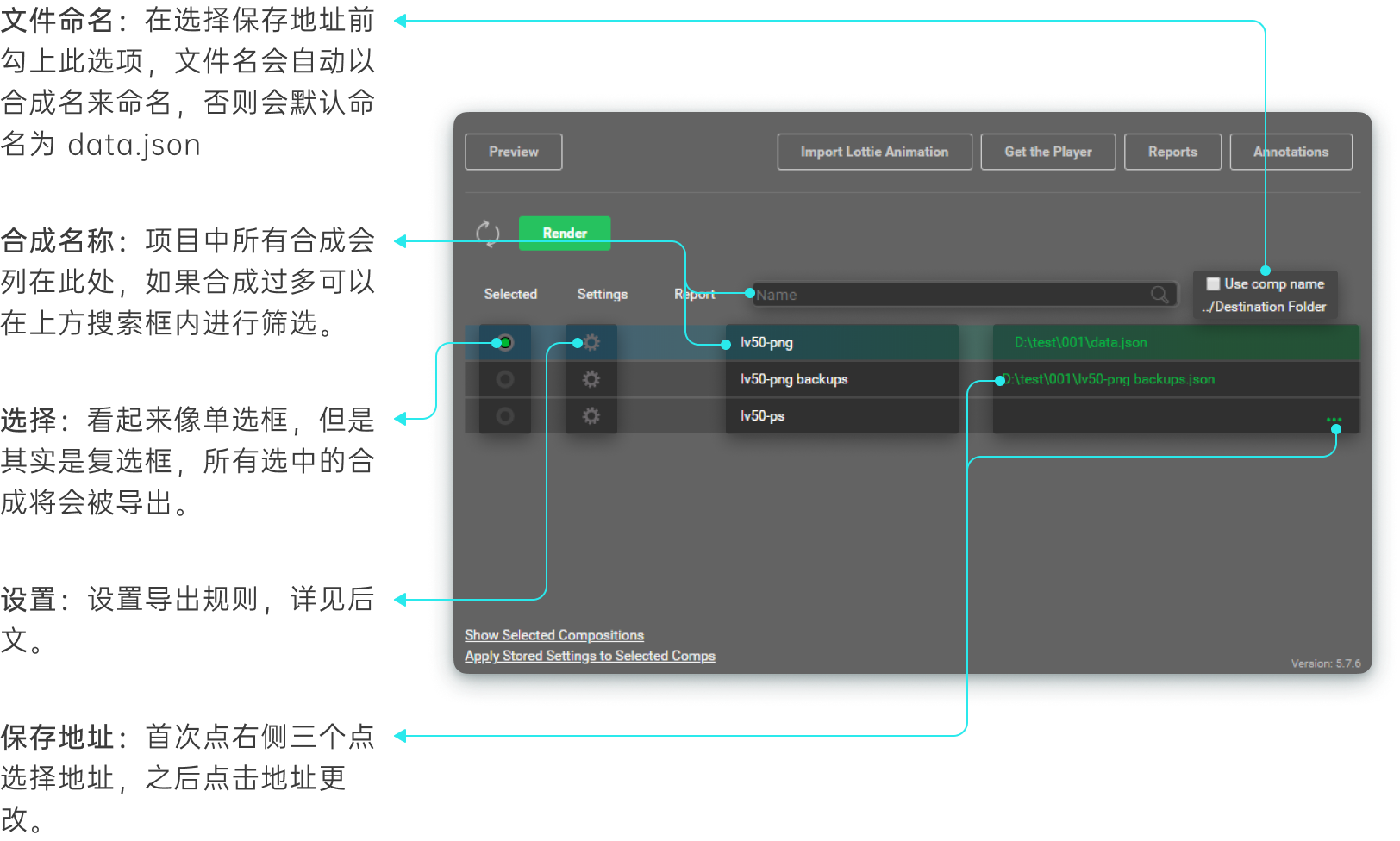Open the Annotations section
Viewport: 1400px width, 841px height.
[x=1291, y=152]
